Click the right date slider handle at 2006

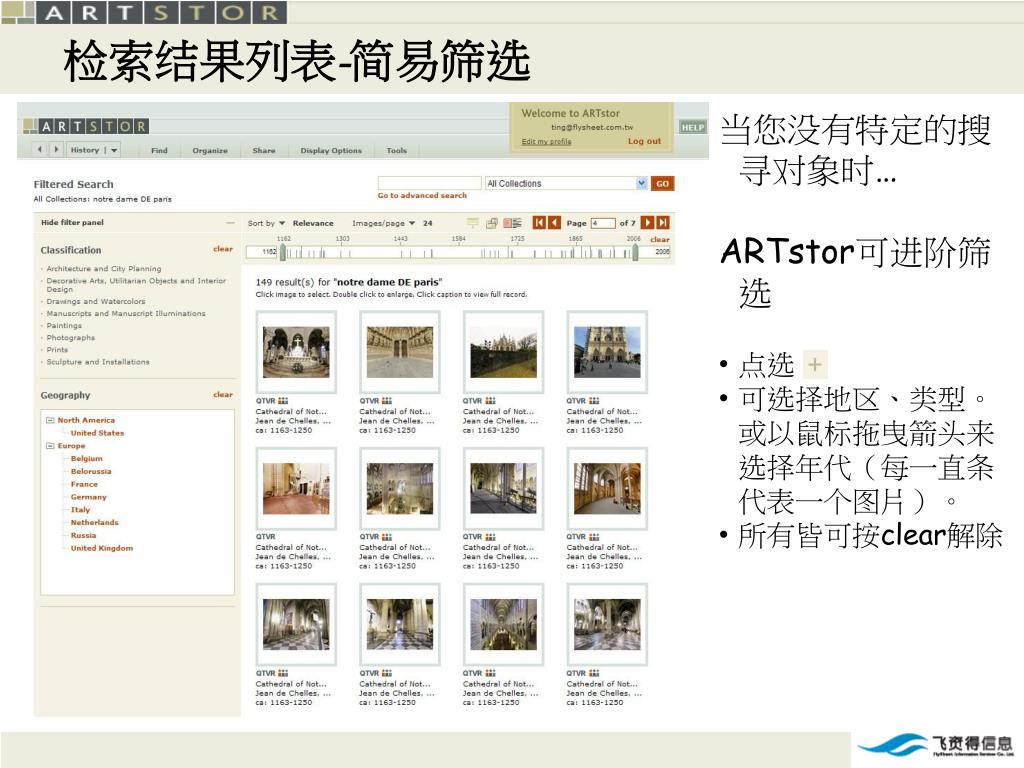pyautogui.click(x=635, y=252)
